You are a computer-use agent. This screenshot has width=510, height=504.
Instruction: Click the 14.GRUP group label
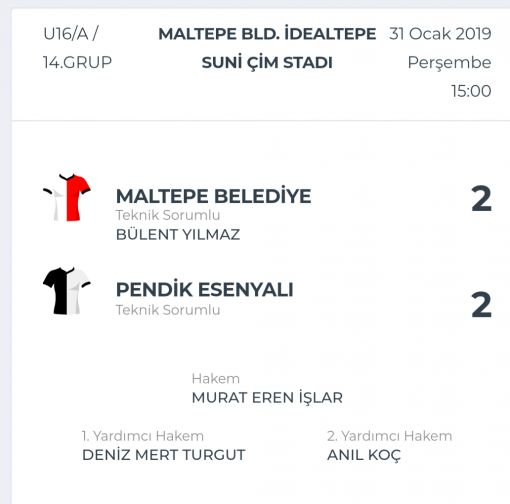pyautogui.click(x=77, y=62)
